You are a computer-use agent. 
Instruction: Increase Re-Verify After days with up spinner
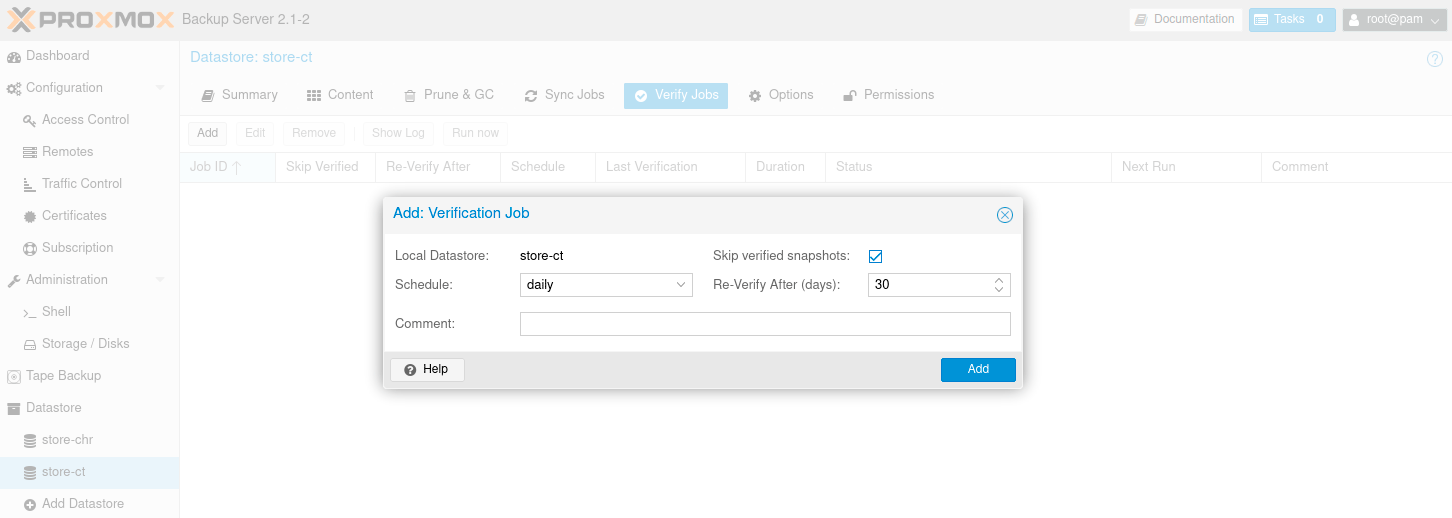pyautogui.click(x=999, y=280)
